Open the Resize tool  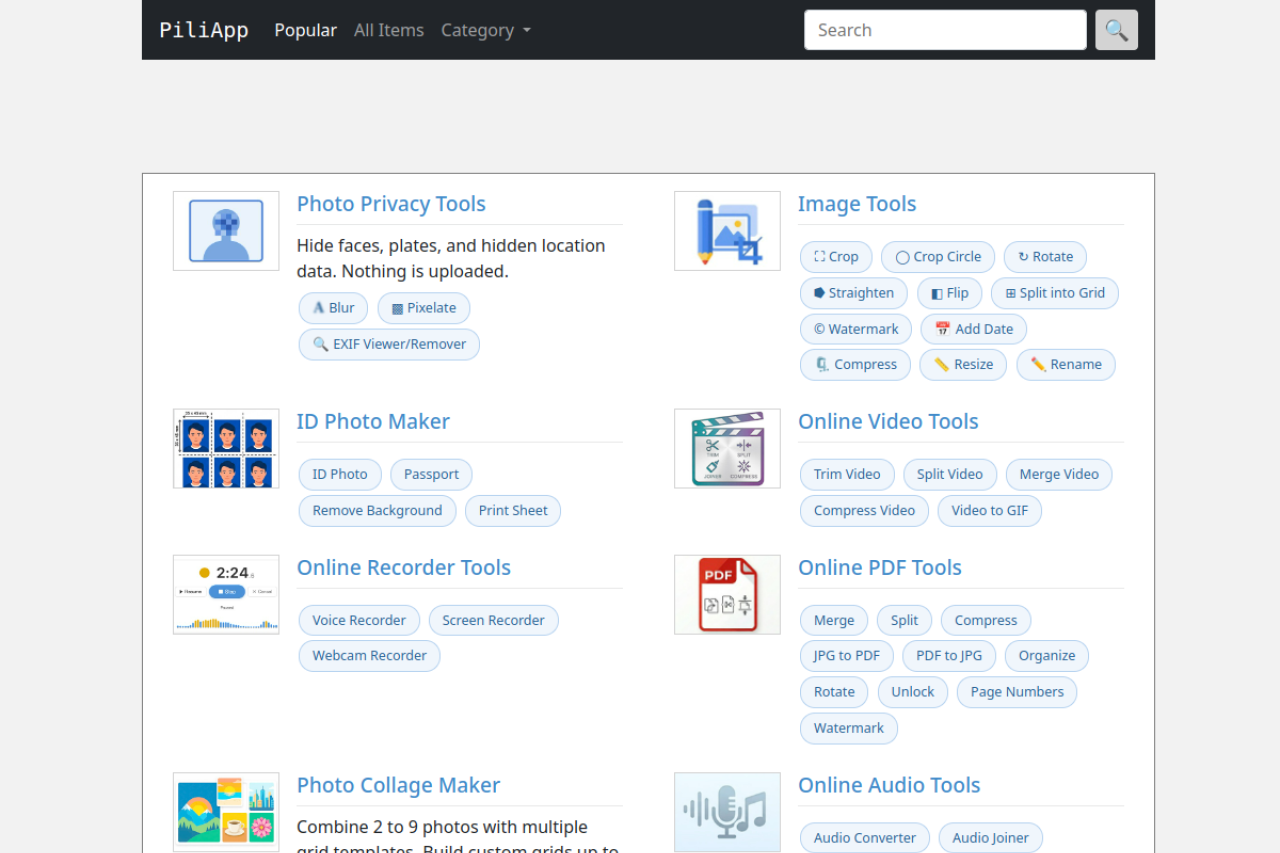tap(963, 365)
